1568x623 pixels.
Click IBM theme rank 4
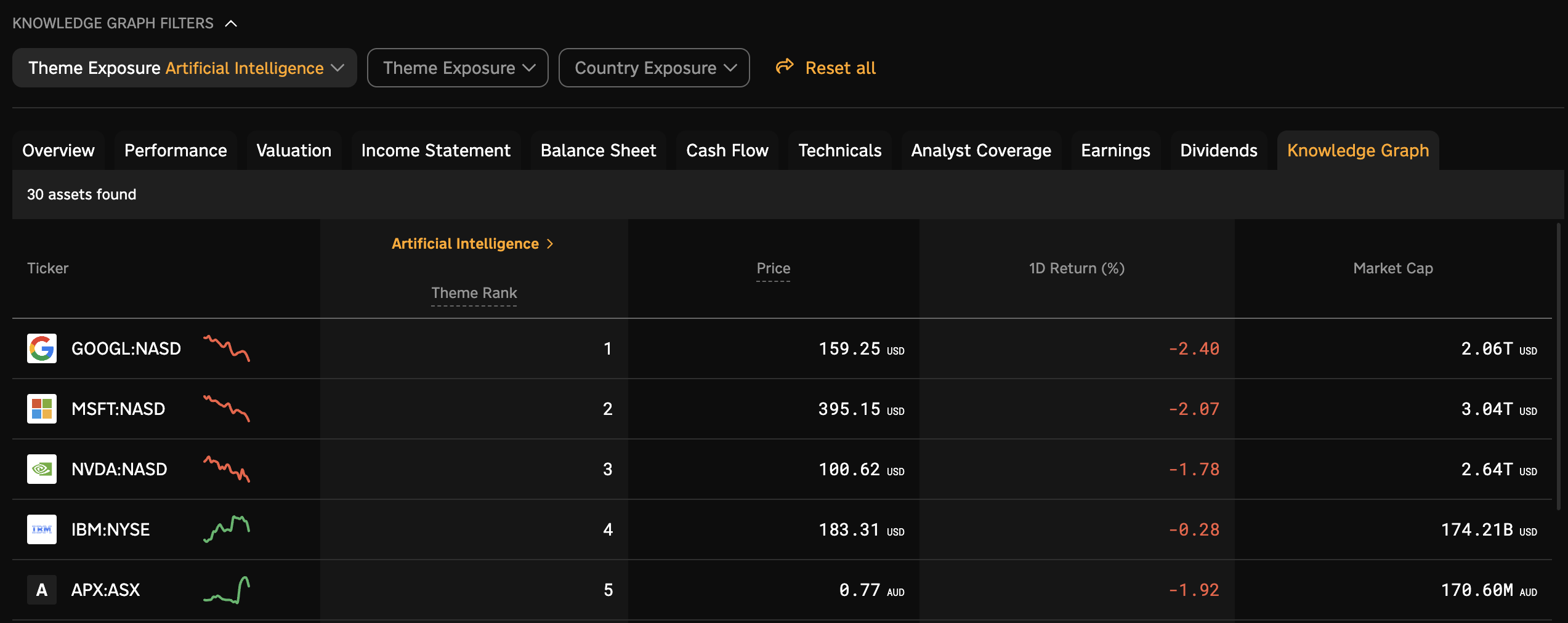coord(608,530)
